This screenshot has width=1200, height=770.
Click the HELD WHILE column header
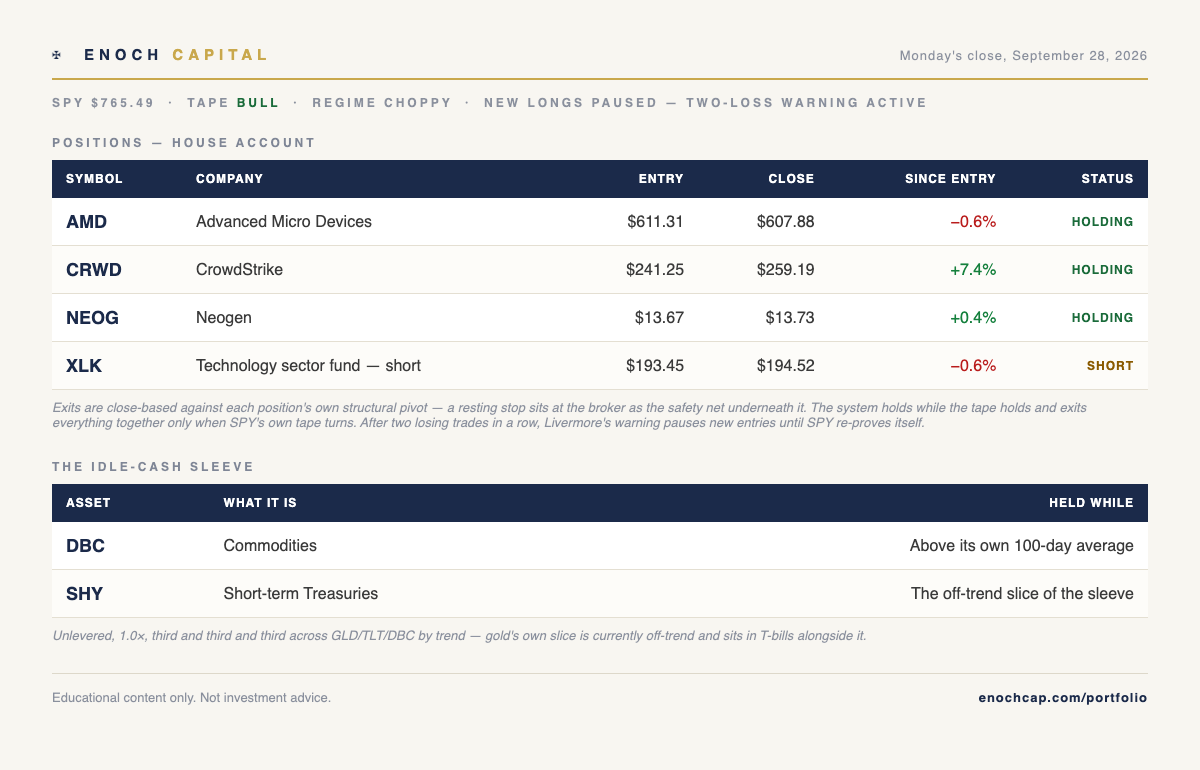coord(1091,503)
